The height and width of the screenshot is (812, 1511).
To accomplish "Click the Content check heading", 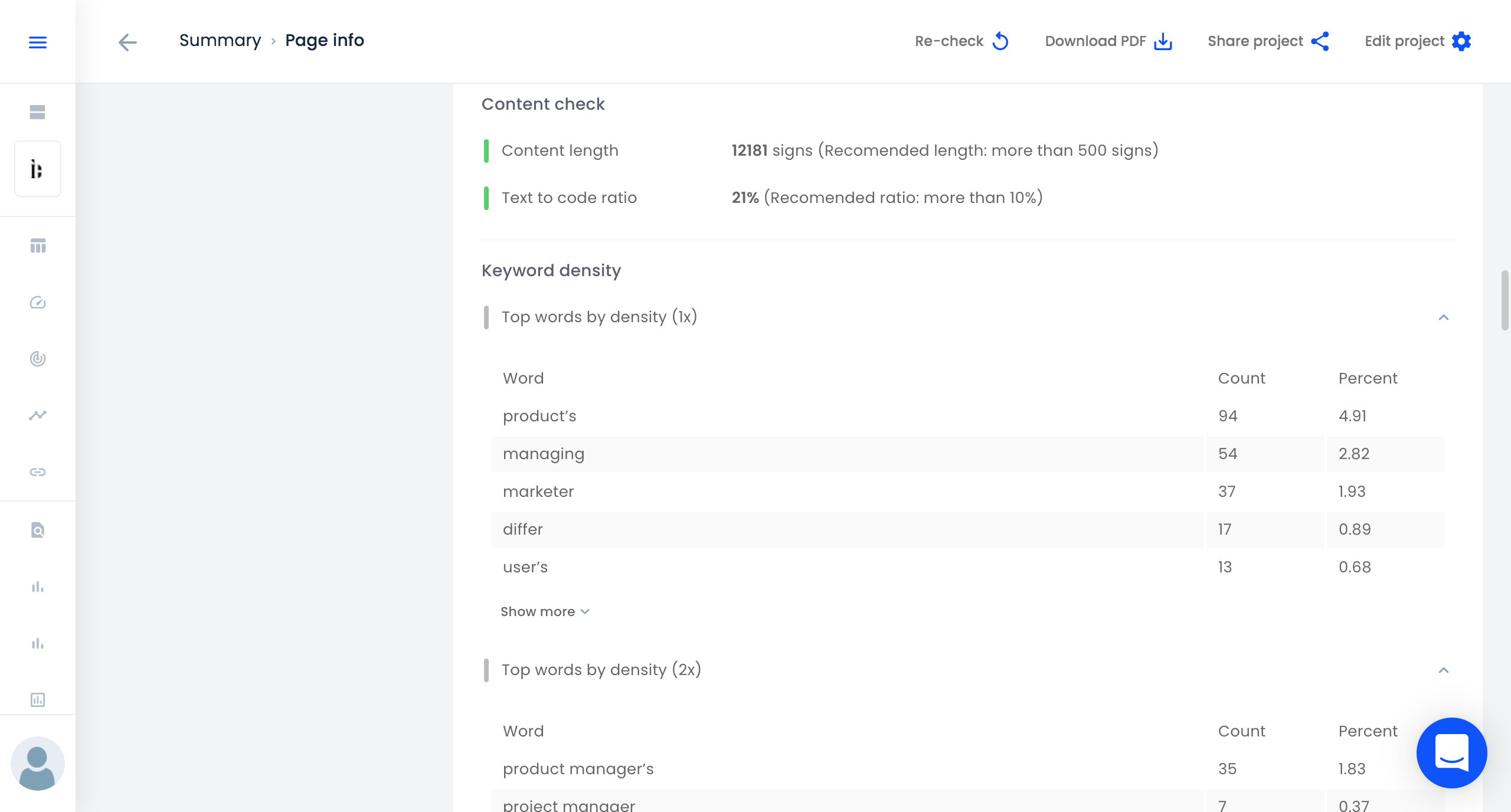I will click(x=543, y=104).
